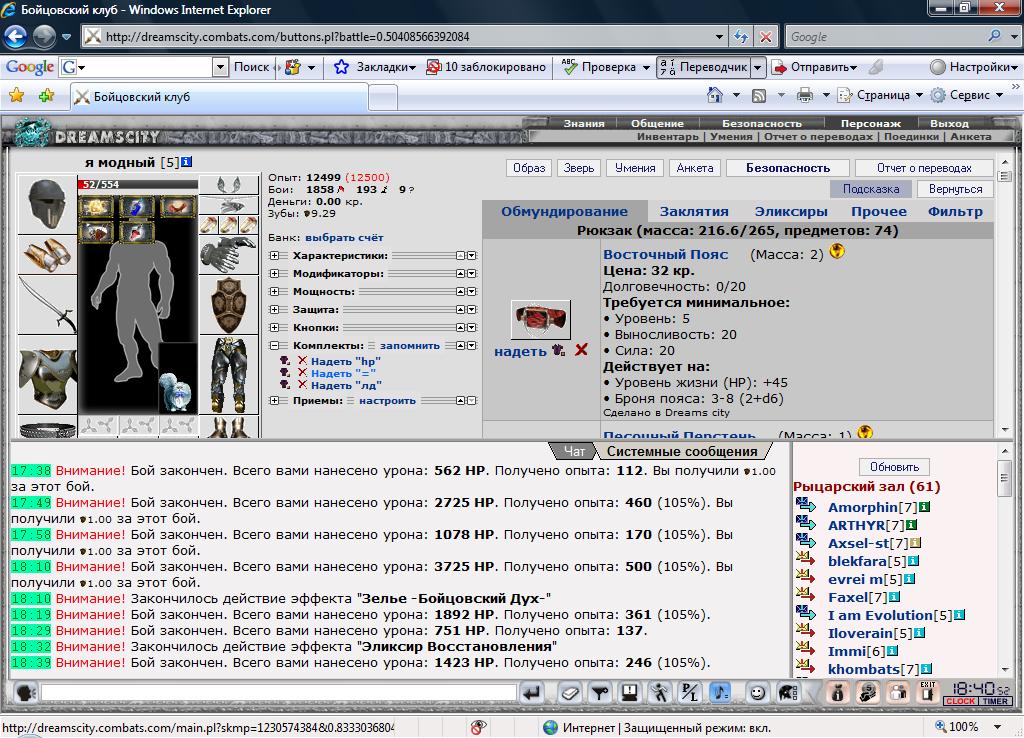
Task: Expand the Приемы section
Action: (x=274, y=400)
